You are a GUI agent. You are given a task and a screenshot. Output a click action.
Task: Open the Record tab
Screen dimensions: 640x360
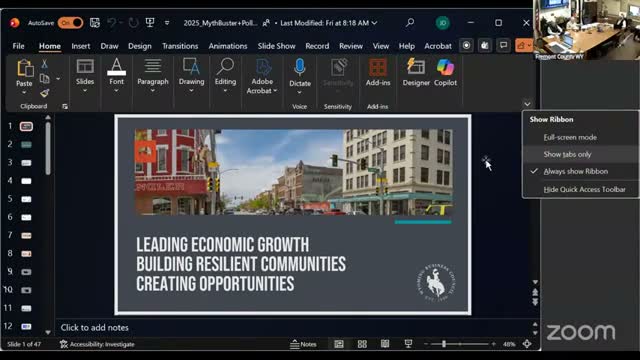[x=317, y=46]
